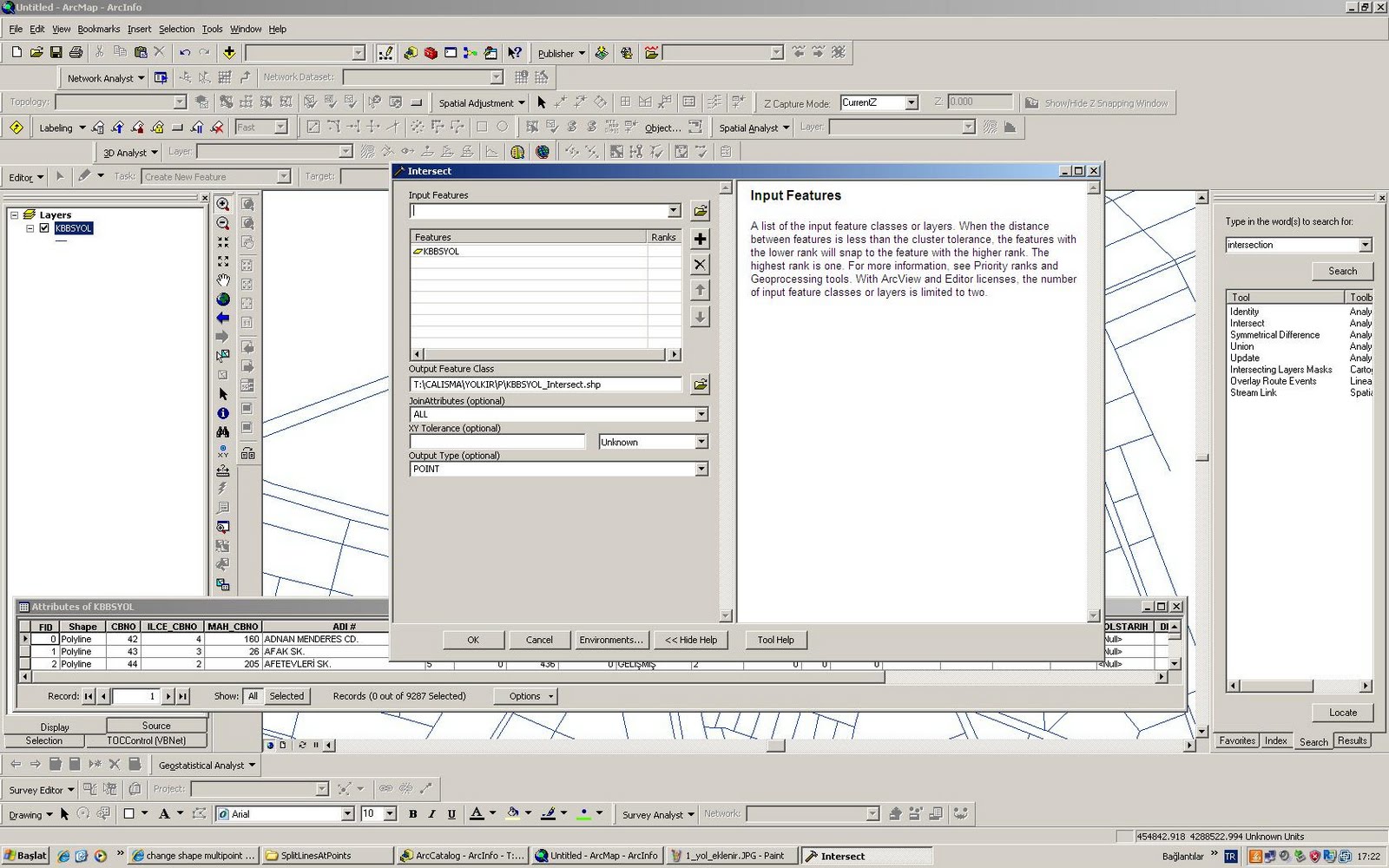The width and height of the screenshot is (1389, 868).
Task: Collapse the Layers tree node
Action: [15, 214]
